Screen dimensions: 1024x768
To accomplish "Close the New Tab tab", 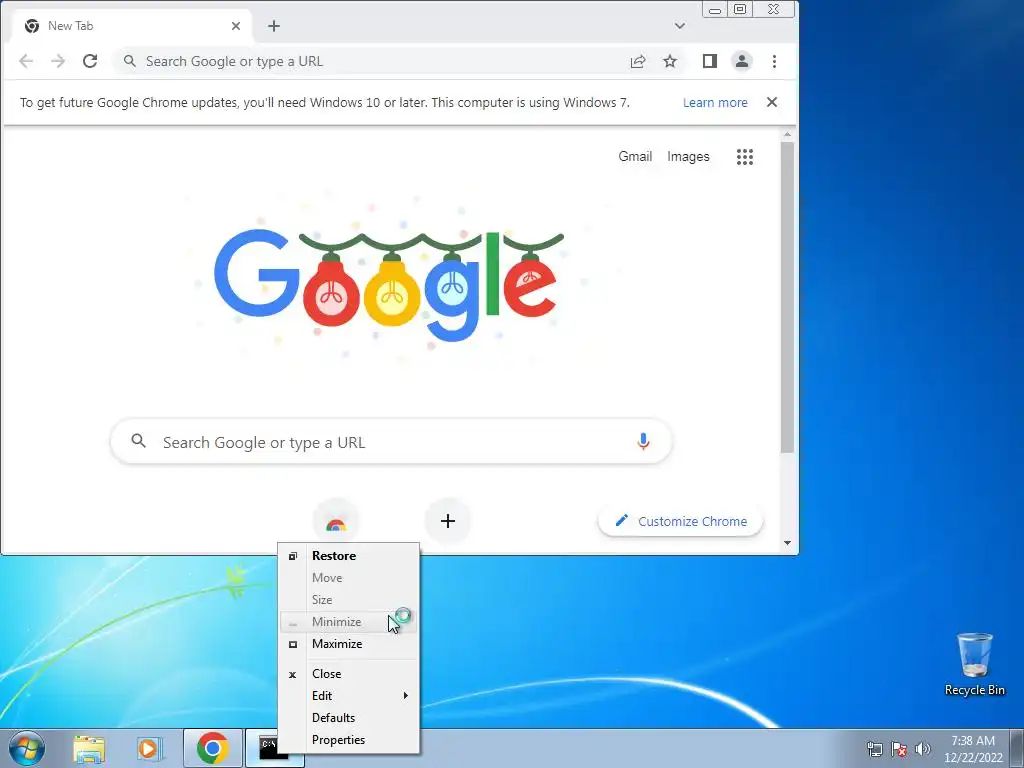I will coord(236,26).
